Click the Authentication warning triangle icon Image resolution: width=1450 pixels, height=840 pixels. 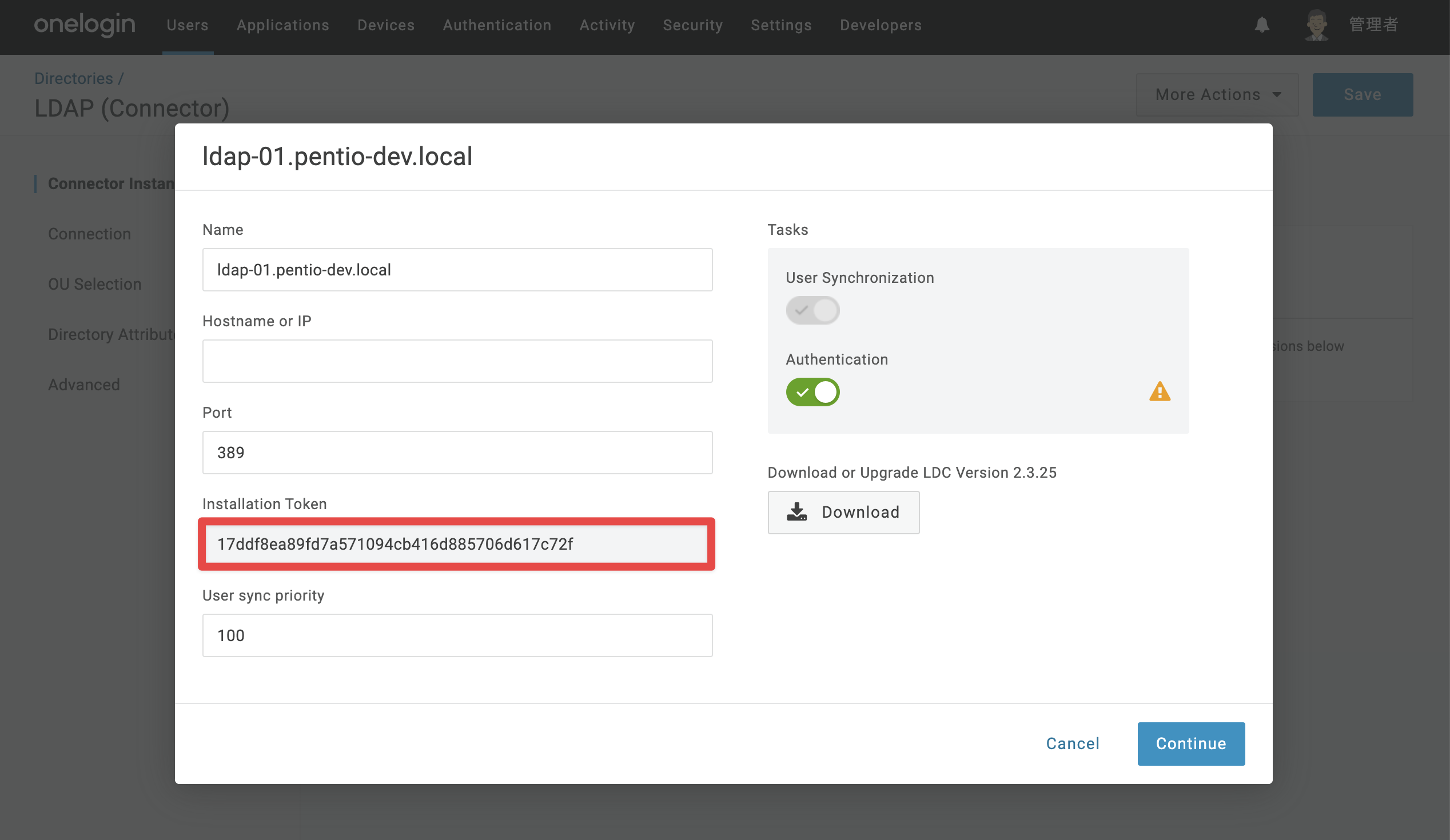coord(1160,392)
